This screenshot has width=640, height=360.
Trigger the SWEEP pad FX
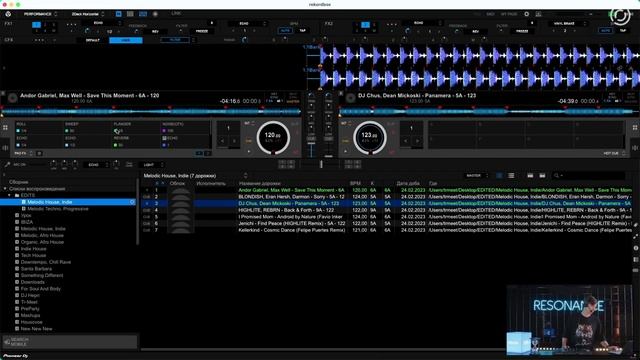(87, 128)
